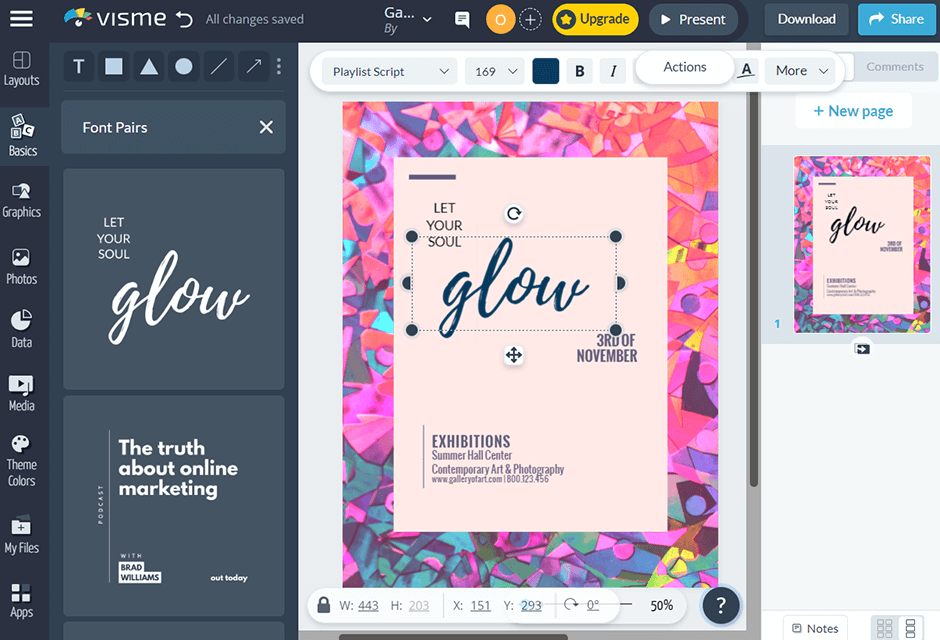The height and width of the screenshot is (640, 940).
Task: Open the Photos panel
Action: coord(22,267)
